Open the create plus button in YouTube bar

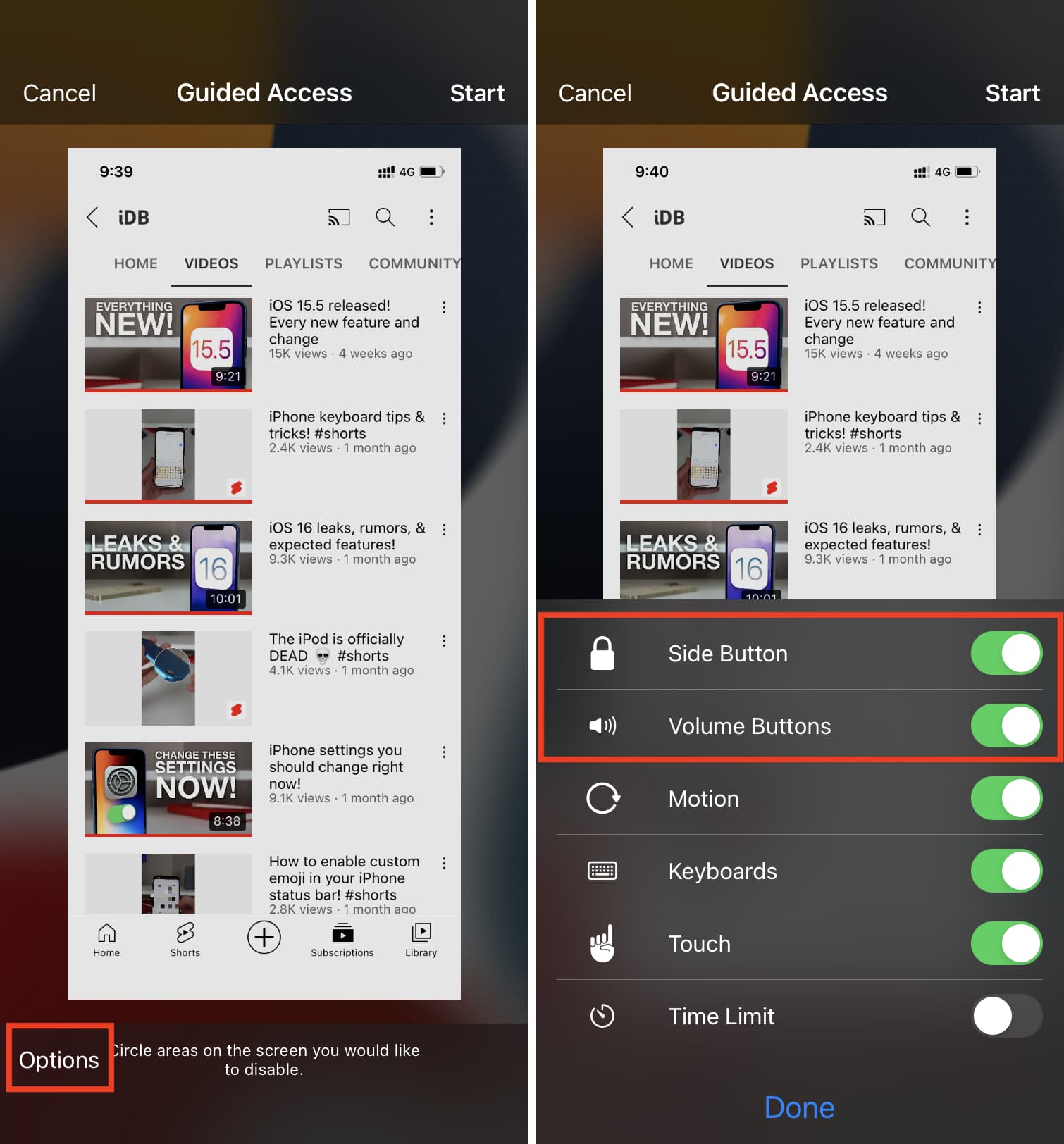tap(264, 938)
